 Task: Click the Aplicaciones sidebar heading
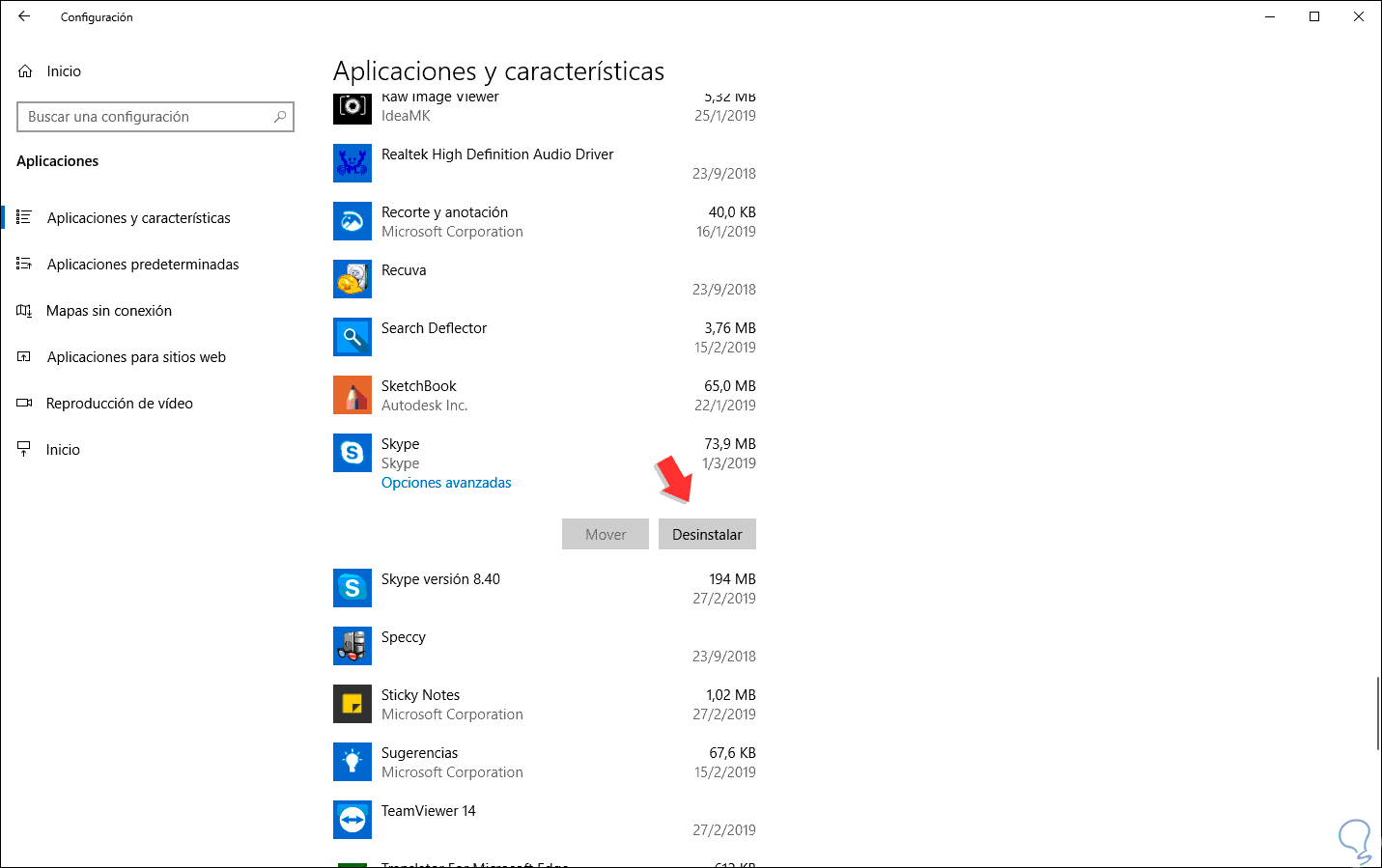click(x=58, y=161)
